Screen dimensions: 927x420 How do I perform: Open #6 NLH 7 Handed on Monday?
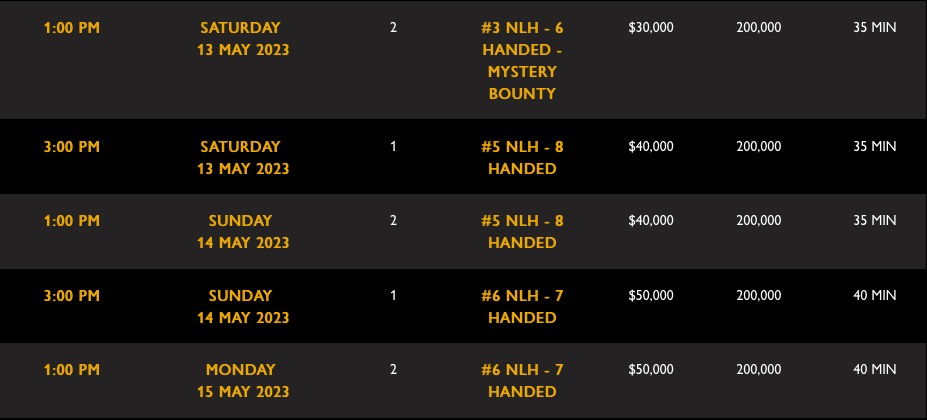coord(522,380)
